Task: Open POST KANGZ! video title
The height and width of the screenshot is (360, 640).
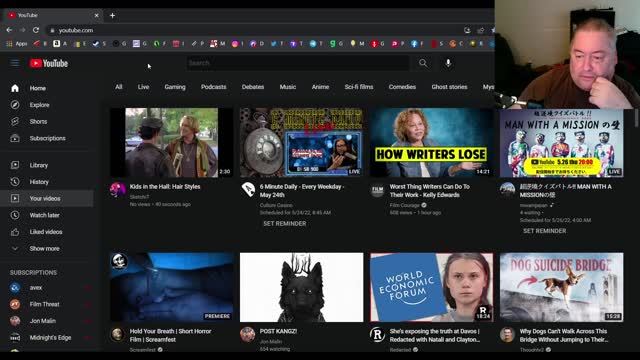Action: coord(278,331)
